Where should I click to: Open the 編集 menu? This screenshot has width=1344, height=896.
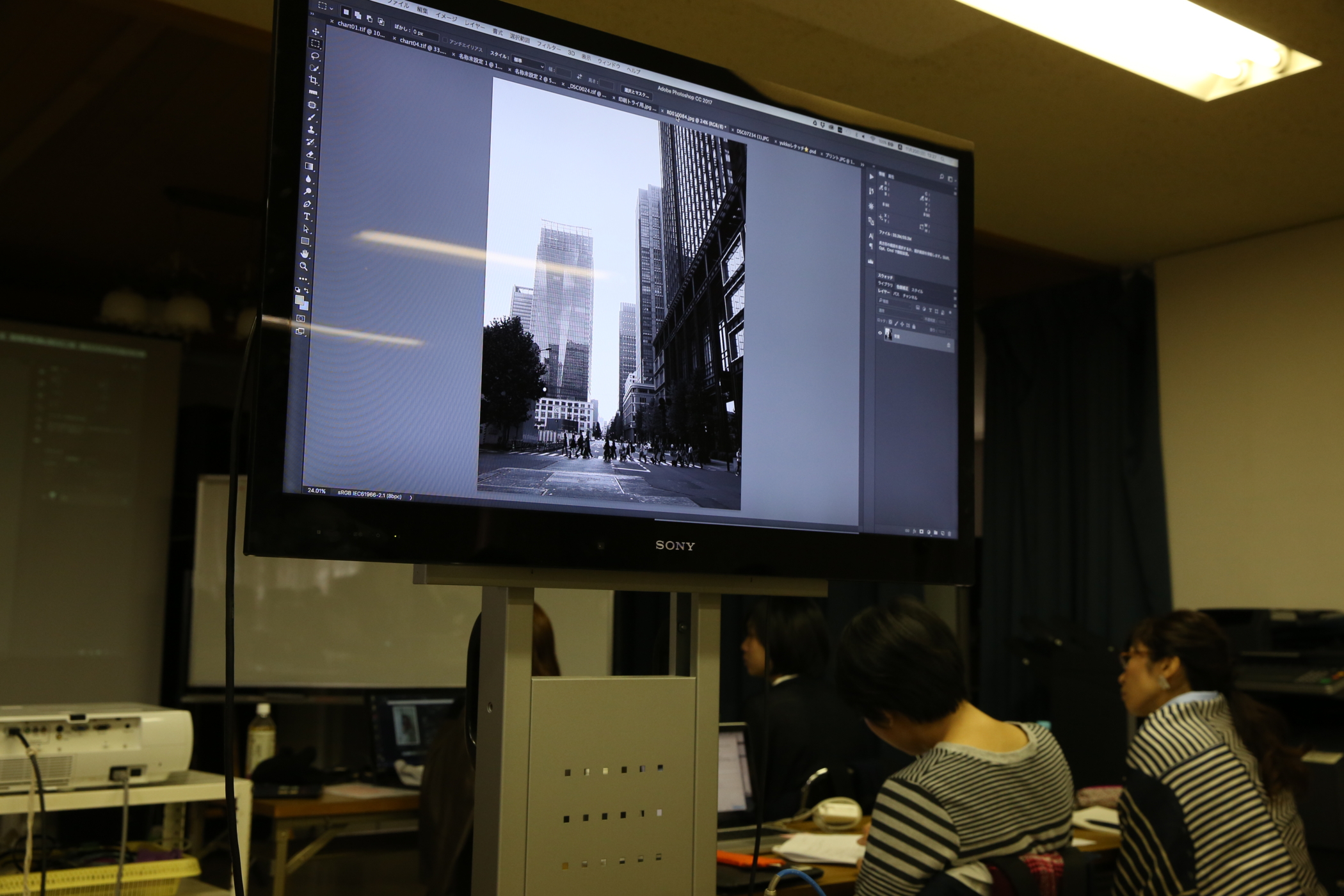tap(422, 10)
